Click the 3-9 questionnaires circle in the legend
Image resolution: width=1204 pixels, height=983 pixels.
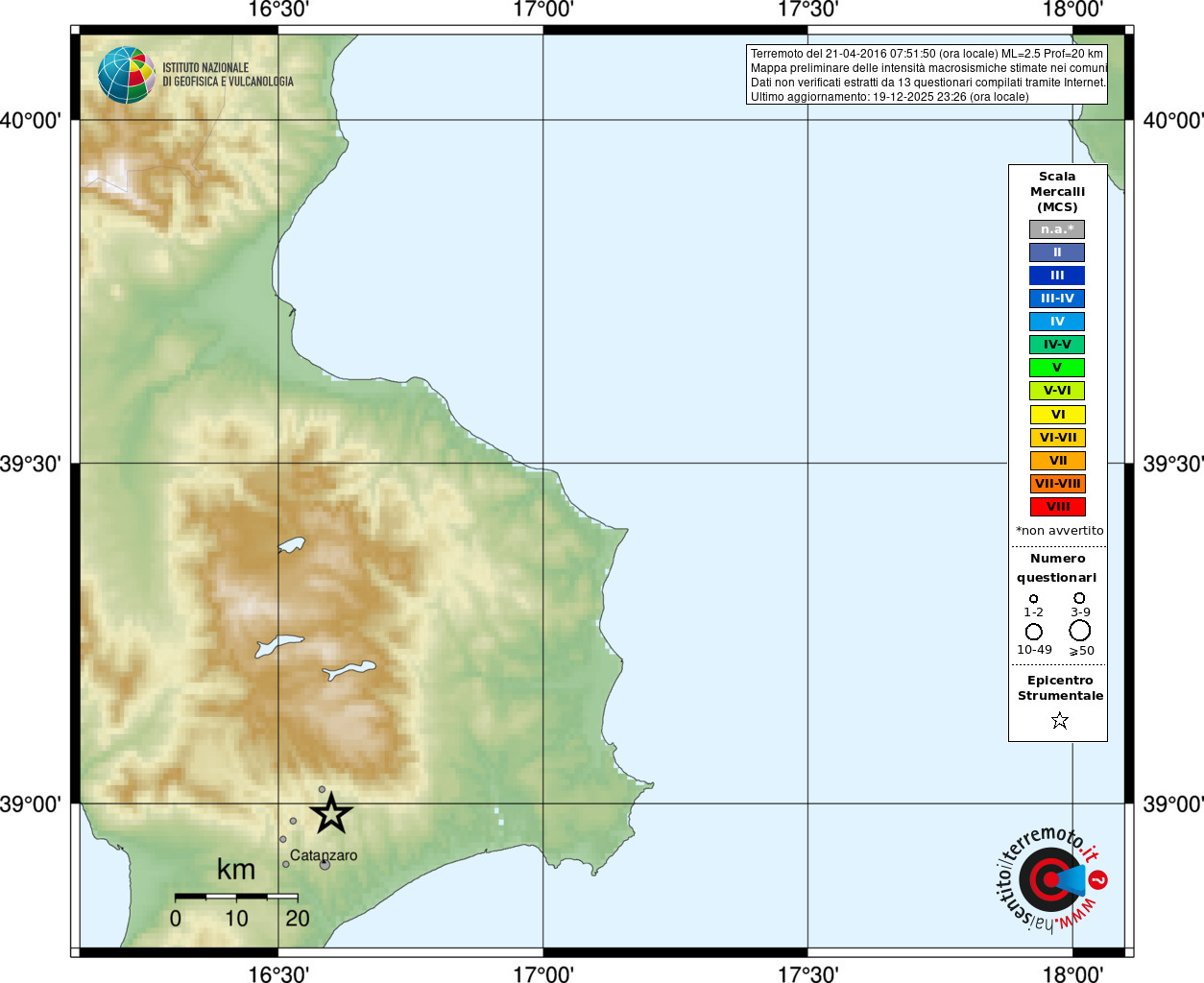pos(1080,597)
